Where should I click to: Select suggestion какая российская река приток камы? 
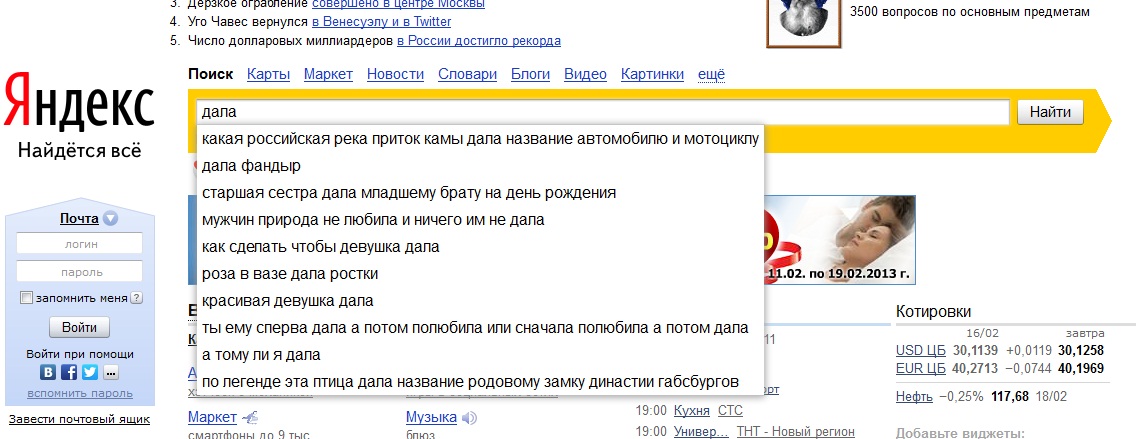click(x=480, y=138)
